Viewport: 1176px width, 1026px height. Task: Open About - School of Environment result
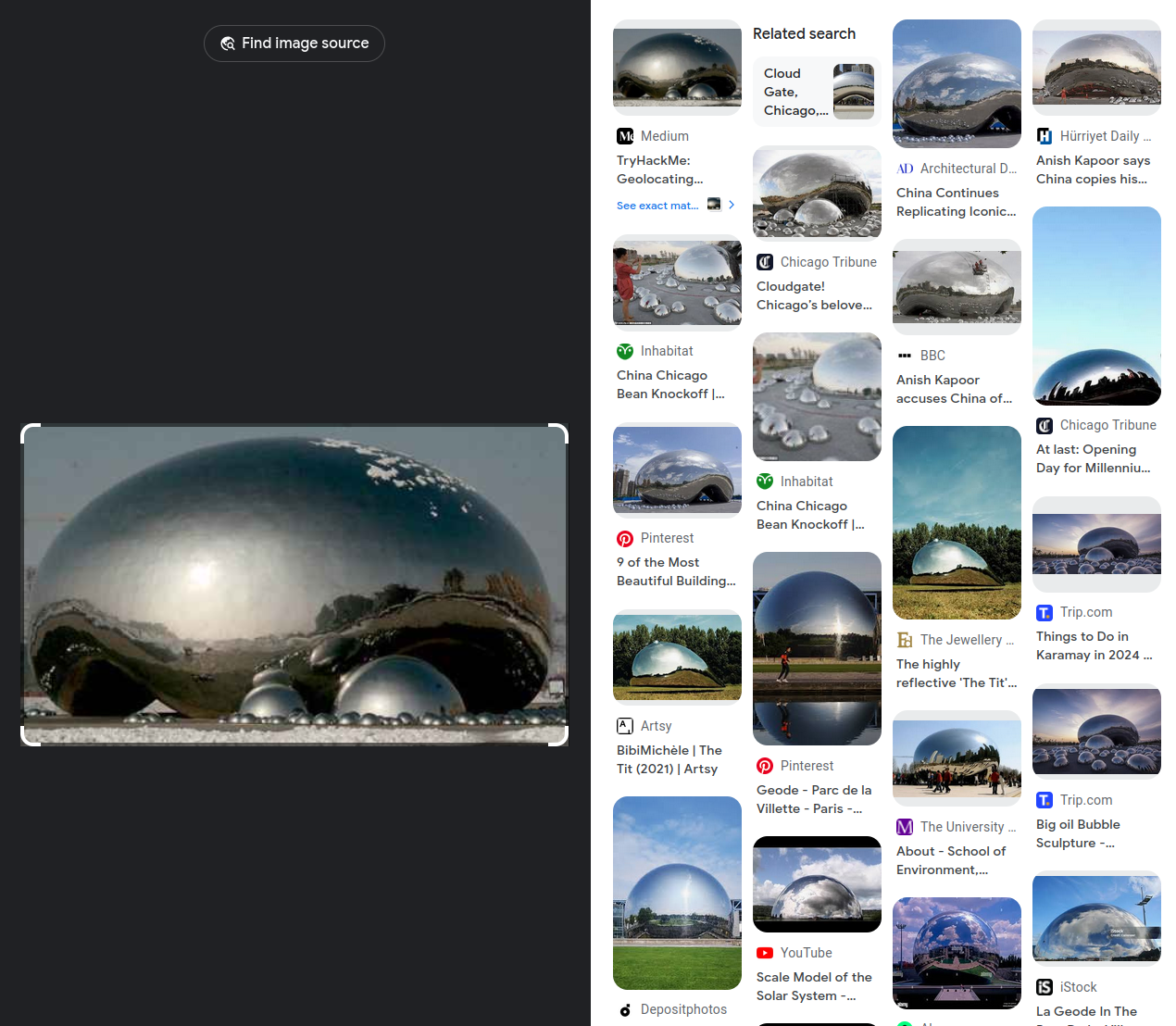pos(951,860)
